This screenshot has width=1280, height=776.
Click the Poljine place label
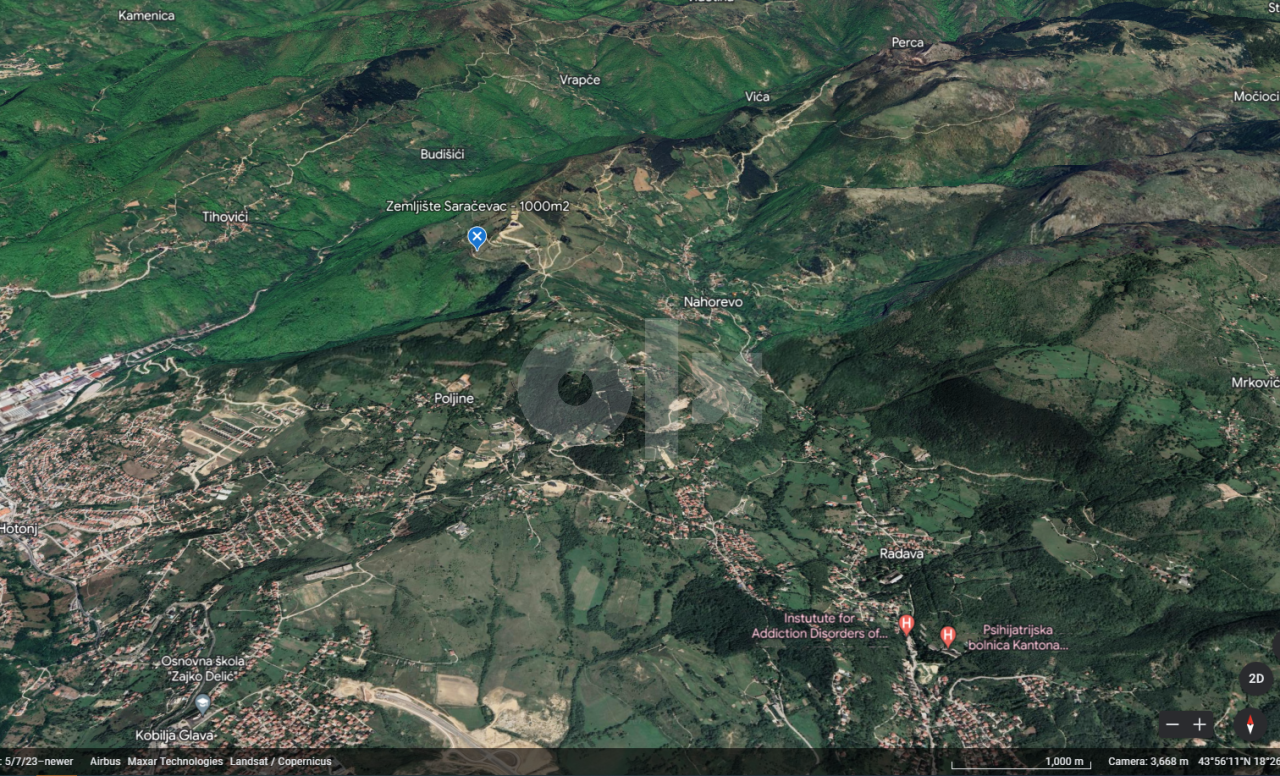pos(454,398)
